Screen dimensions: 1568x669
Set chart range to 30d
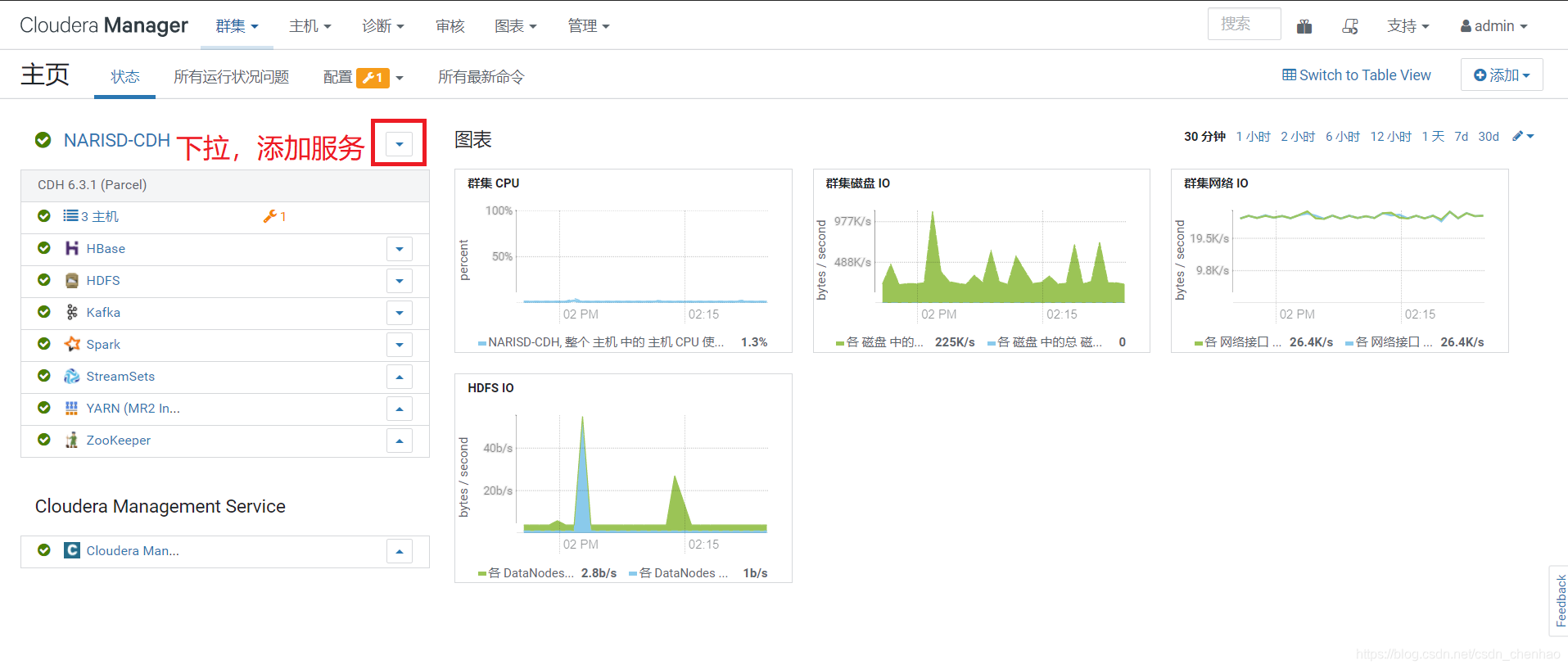[x=1489, y=137]
